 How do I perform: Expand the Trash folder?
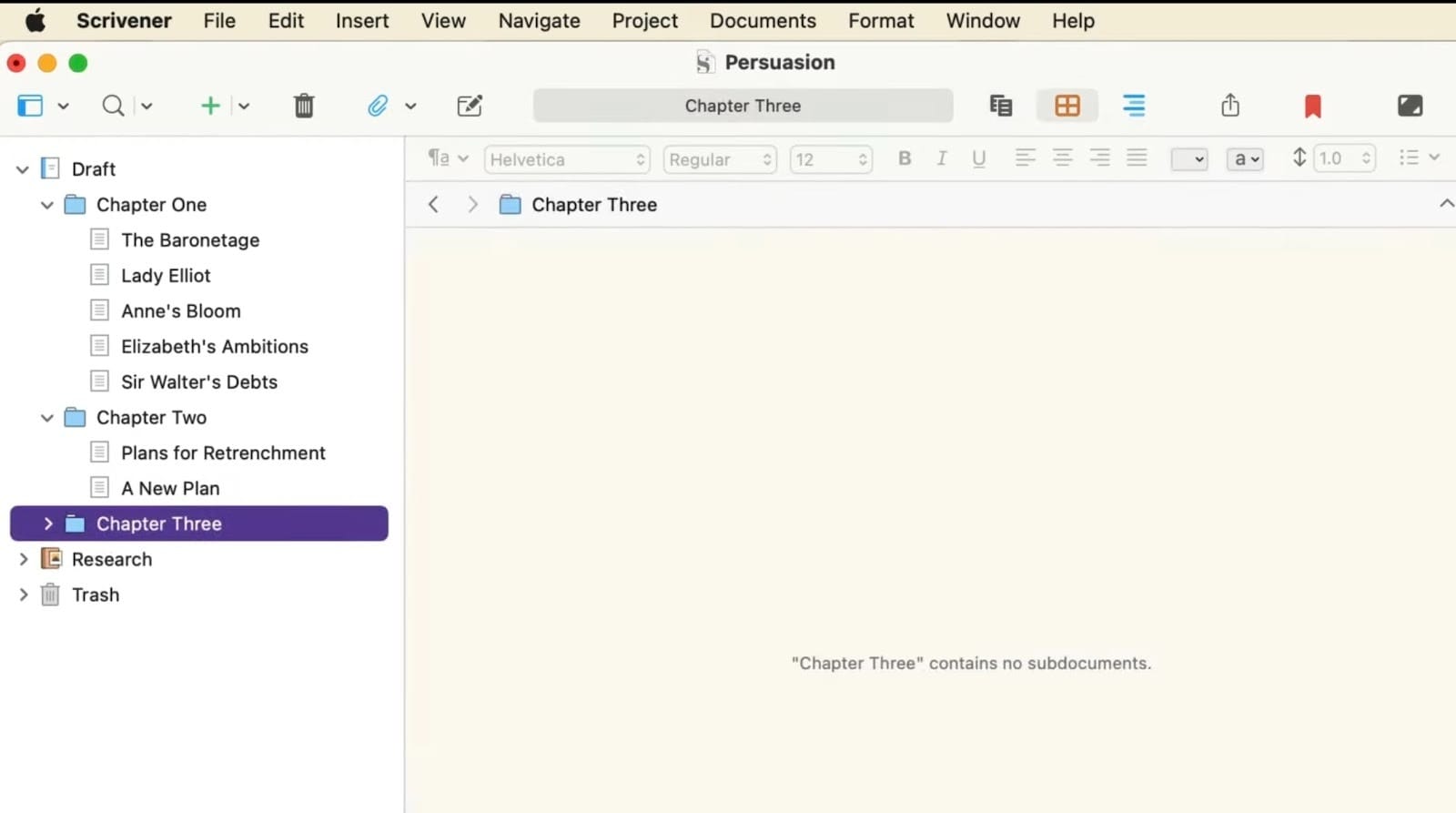click(x=23, y=595)
